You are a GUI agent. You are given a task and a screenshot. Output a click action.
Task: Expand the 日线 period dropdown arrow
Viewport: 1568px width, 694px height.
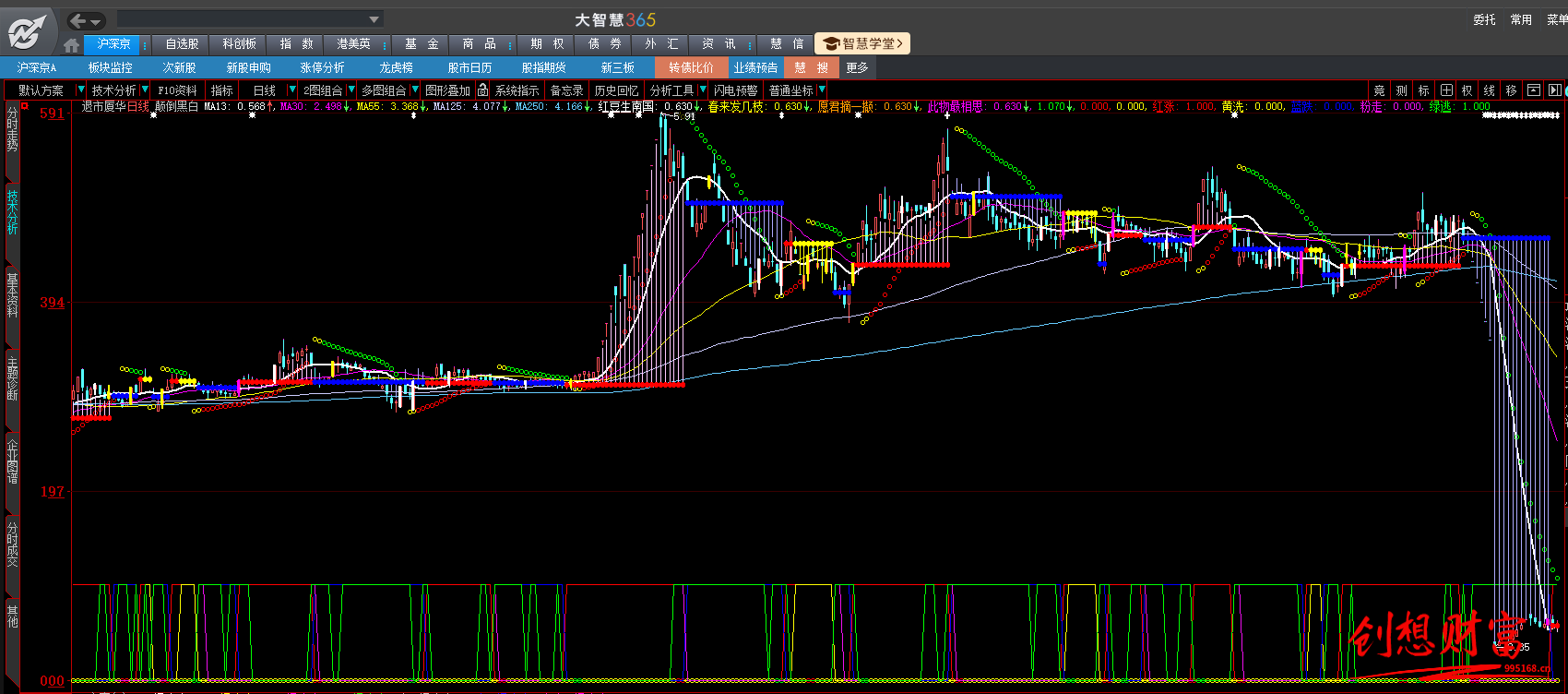pyautogui.click(x=291, y=90)
